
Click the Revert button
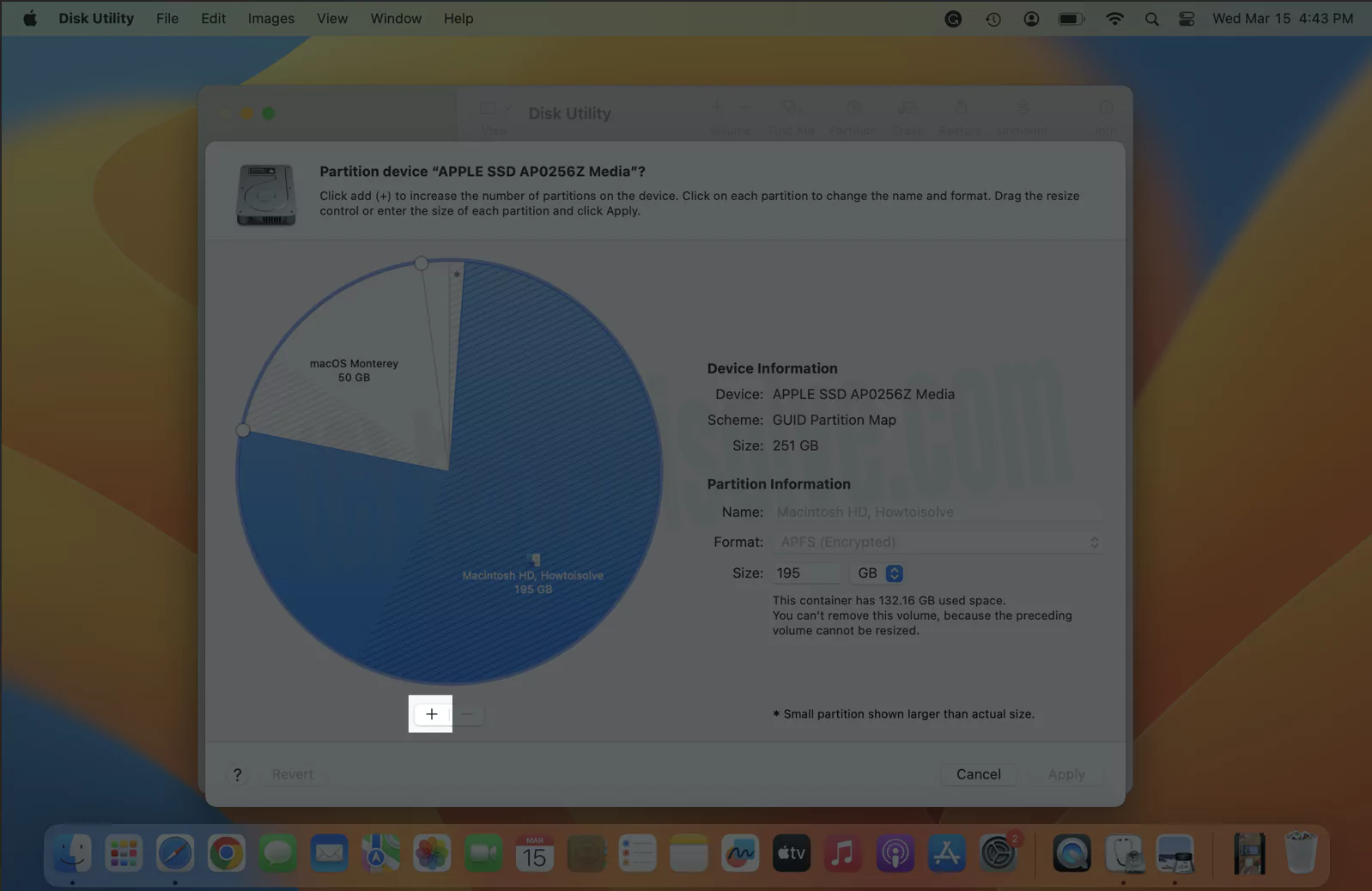[292, 774]
